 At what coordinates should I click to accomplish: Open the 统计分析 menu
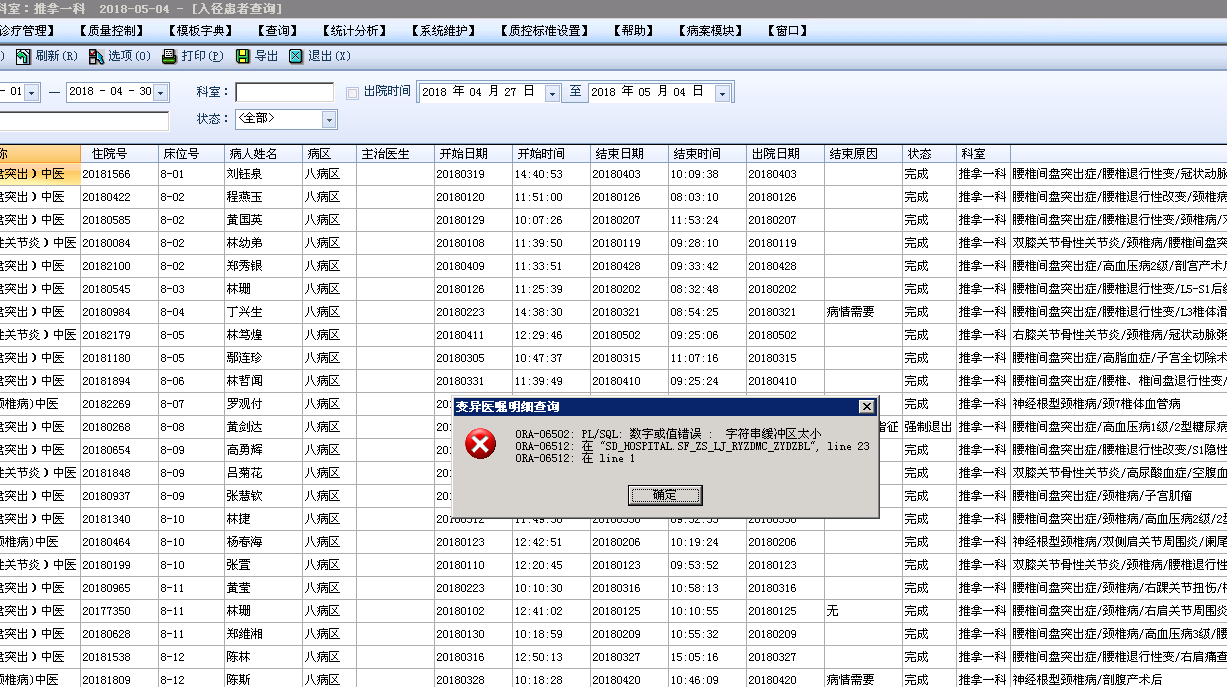point(355,31)
